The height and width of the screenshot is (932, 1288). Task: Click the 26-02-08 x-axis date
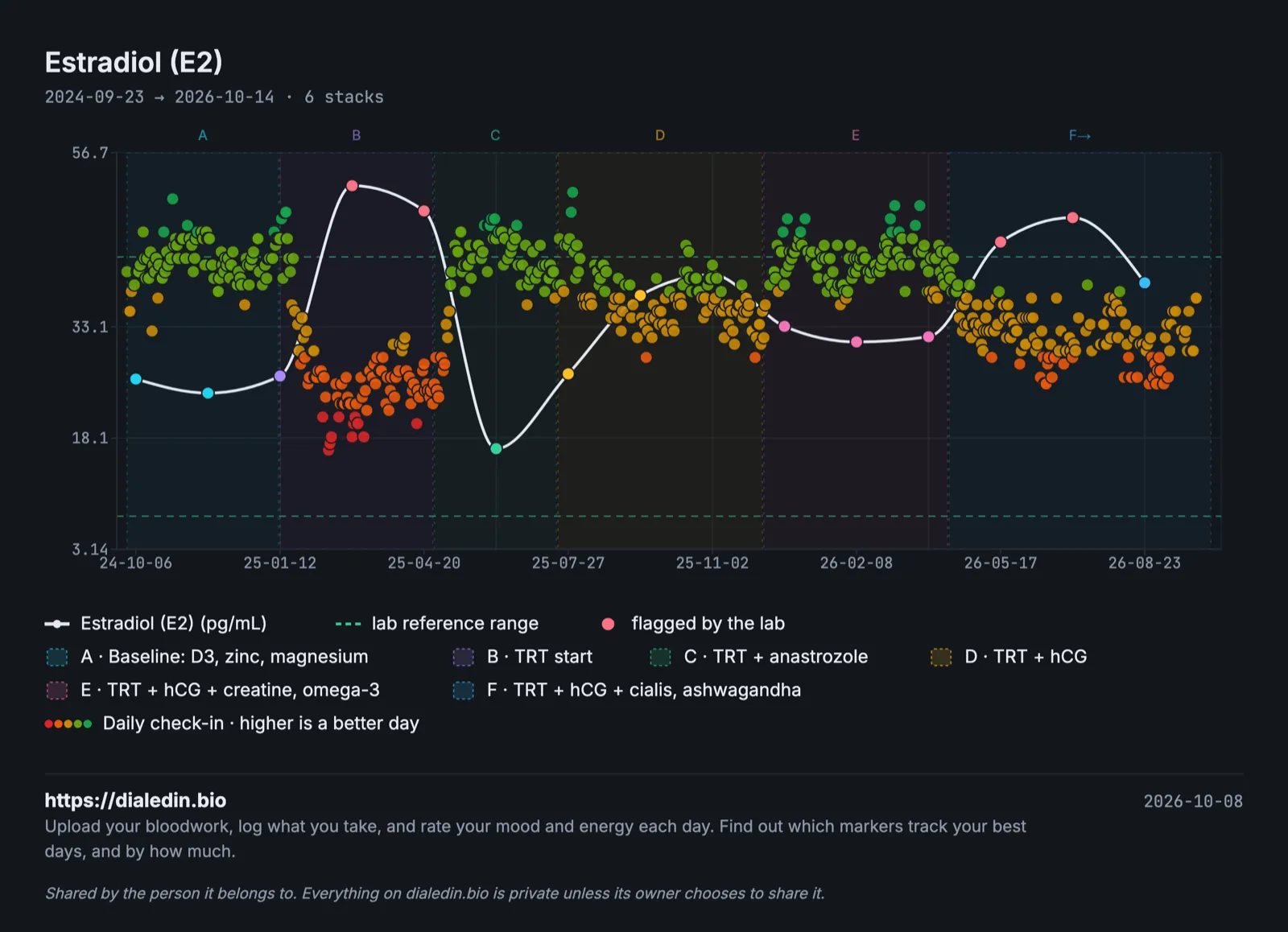click(x=857, y=563)
